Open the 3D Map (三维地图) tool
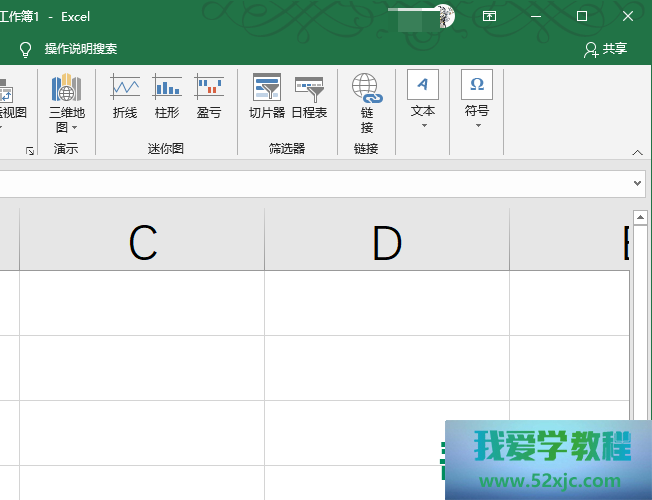The image size is (652, 500). point(67,102)
